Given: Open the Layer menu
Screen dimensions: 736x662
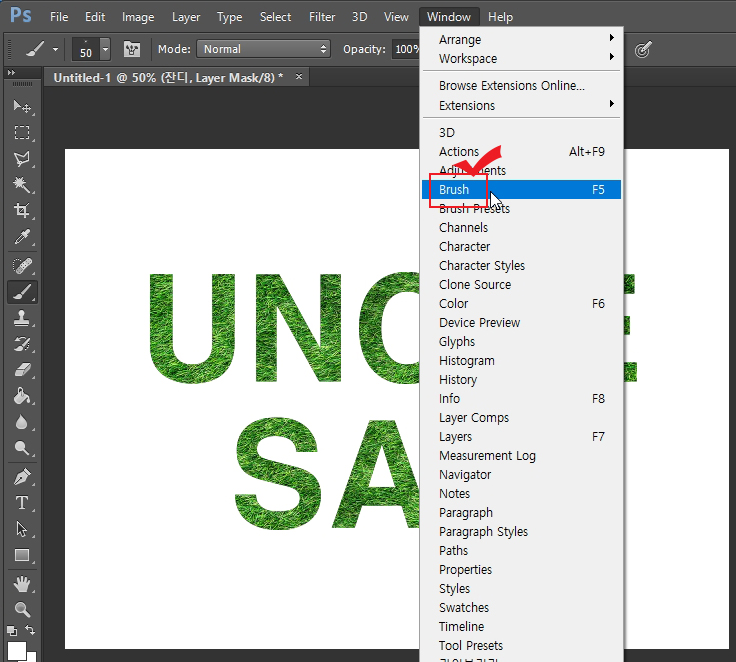Looking at the screenshot, I should point(186,17).
